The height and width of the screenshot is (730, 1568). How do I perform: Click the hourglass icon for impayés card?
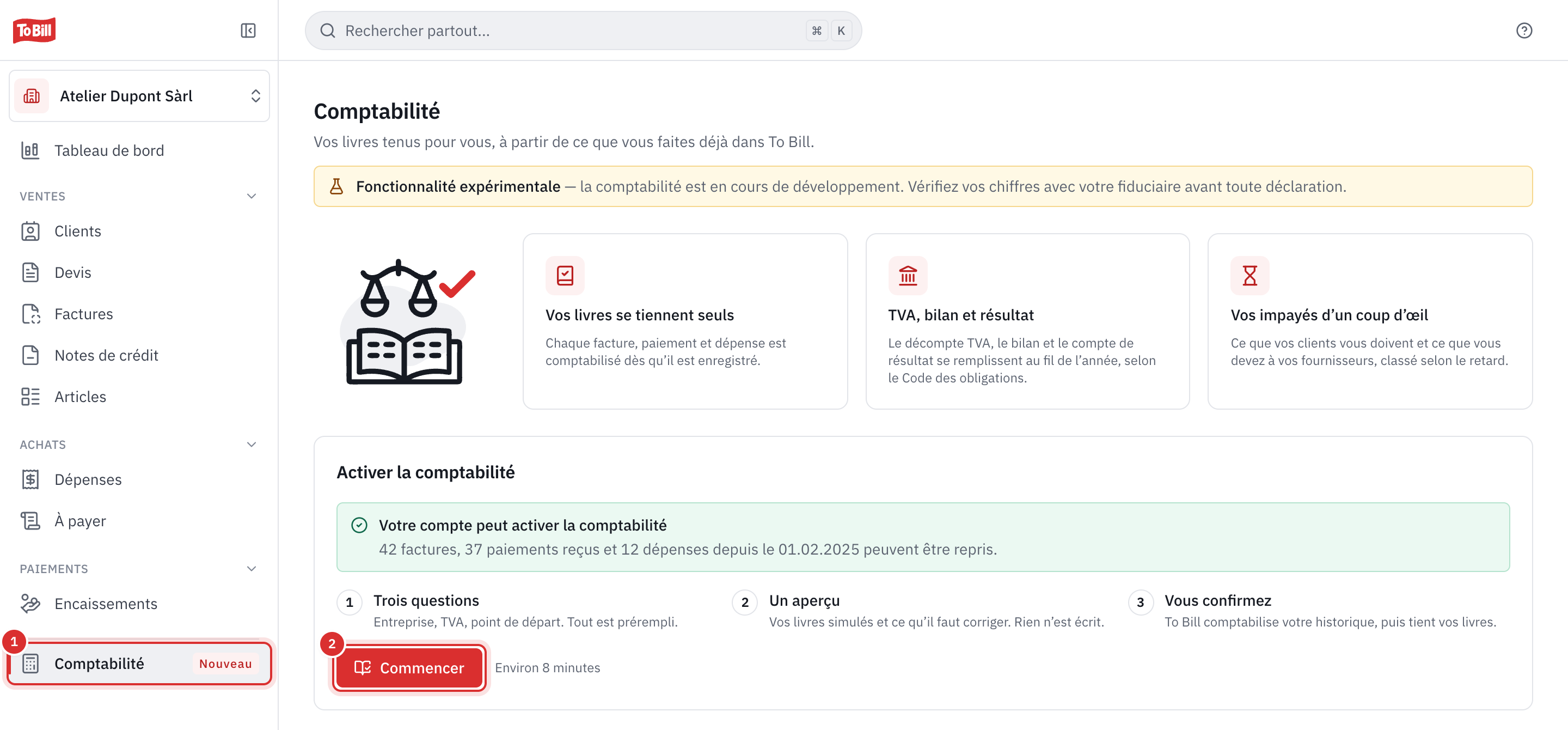[1249, 275]
